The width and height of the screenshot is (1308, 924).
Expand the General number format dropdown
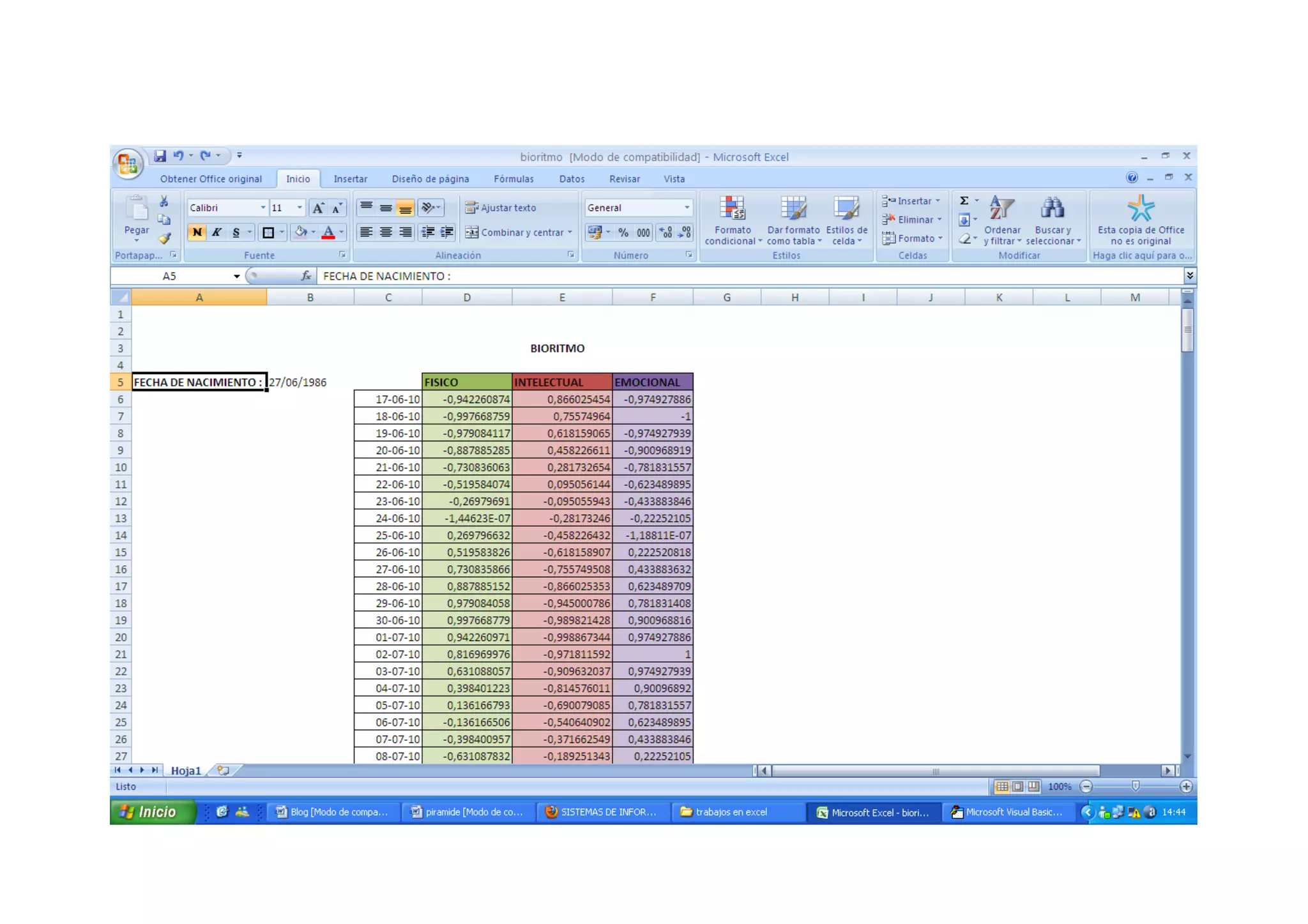(x=687, y=208)
